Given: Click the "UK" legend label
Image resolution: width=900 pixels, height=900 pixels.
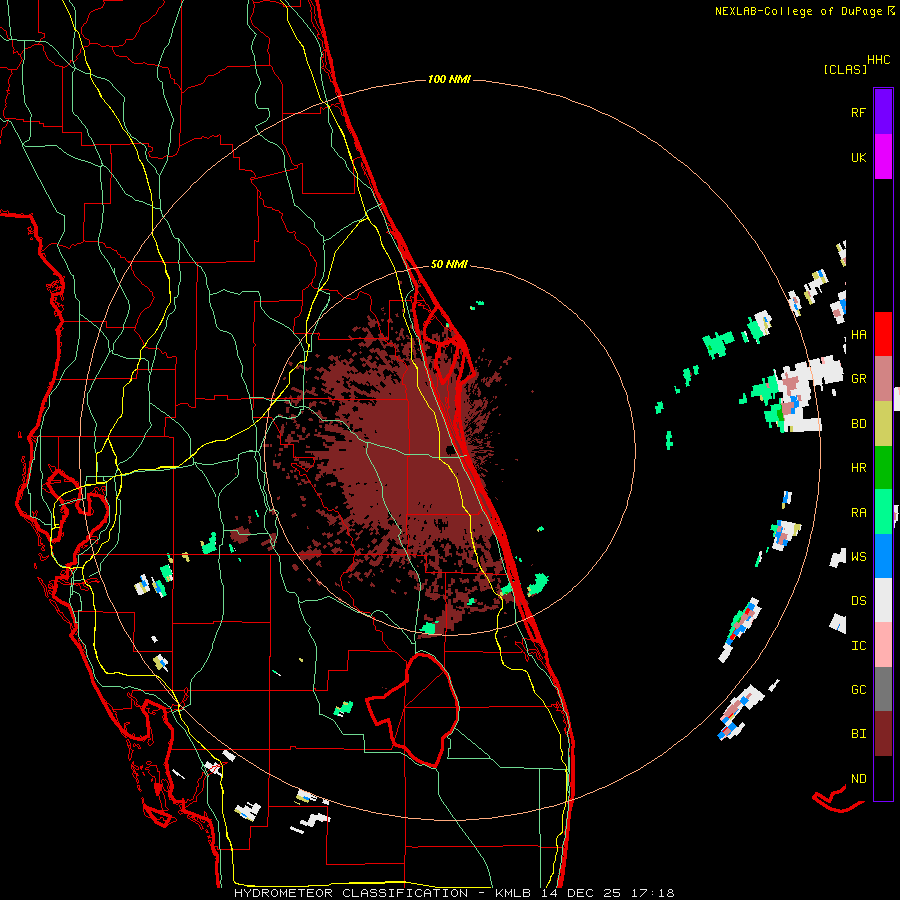Looking at the screenshot, I should coord(859,157).
